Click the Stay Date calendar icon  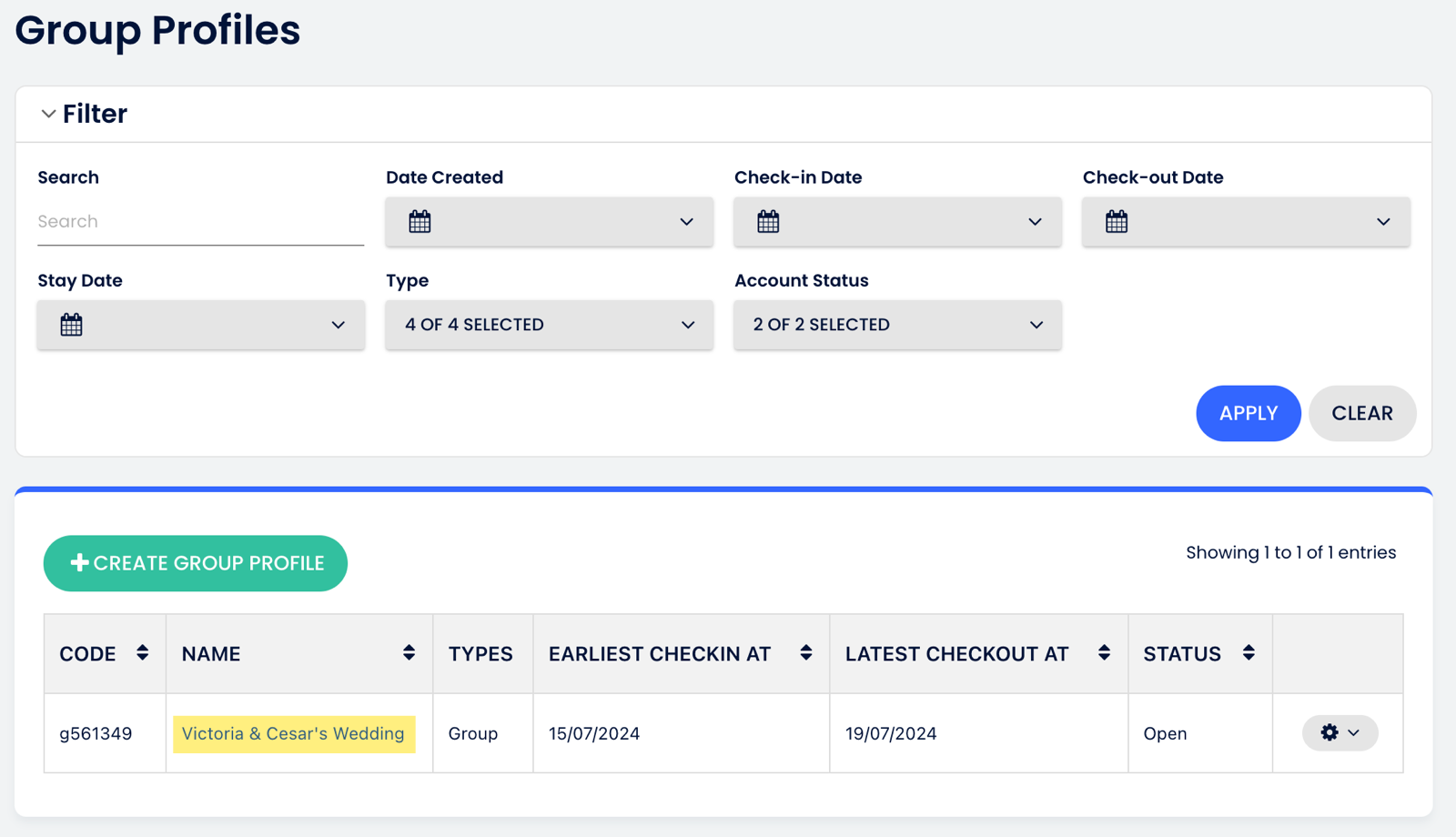pyautogui.click(x=71, y=325)
